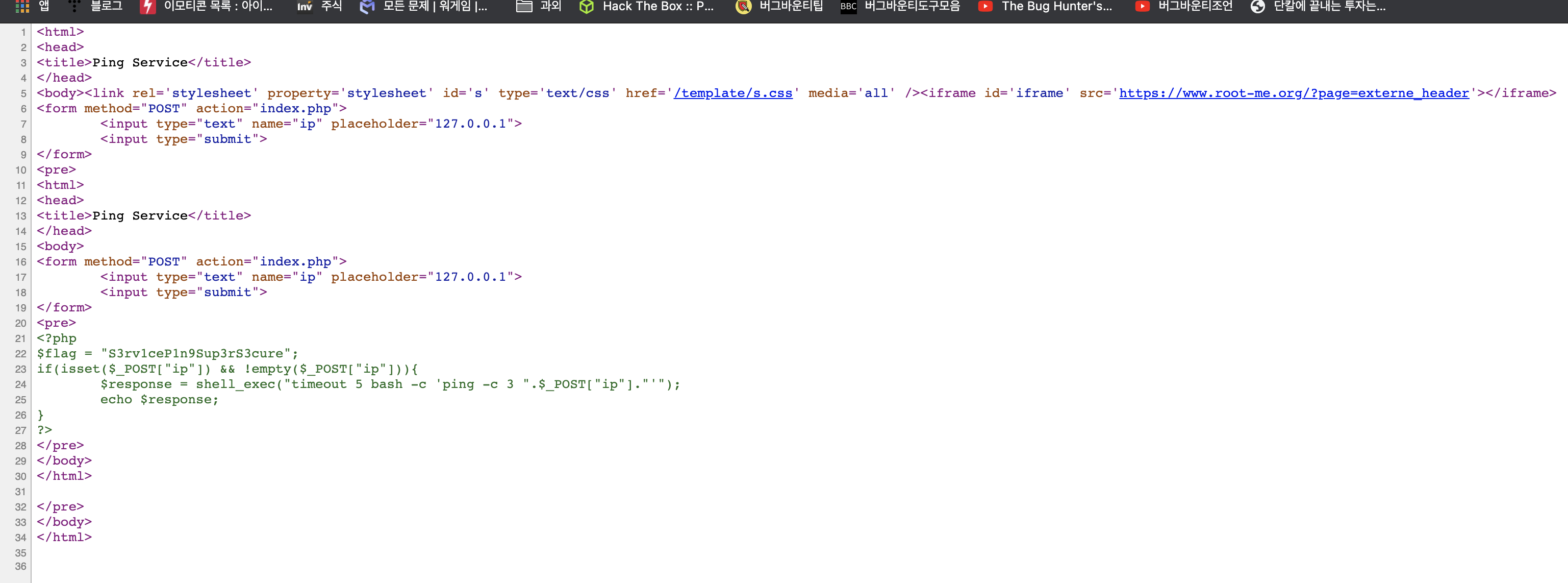Click the first form tag's index.php action
This screenshot has height=583, width=1568.
[295, 108]
